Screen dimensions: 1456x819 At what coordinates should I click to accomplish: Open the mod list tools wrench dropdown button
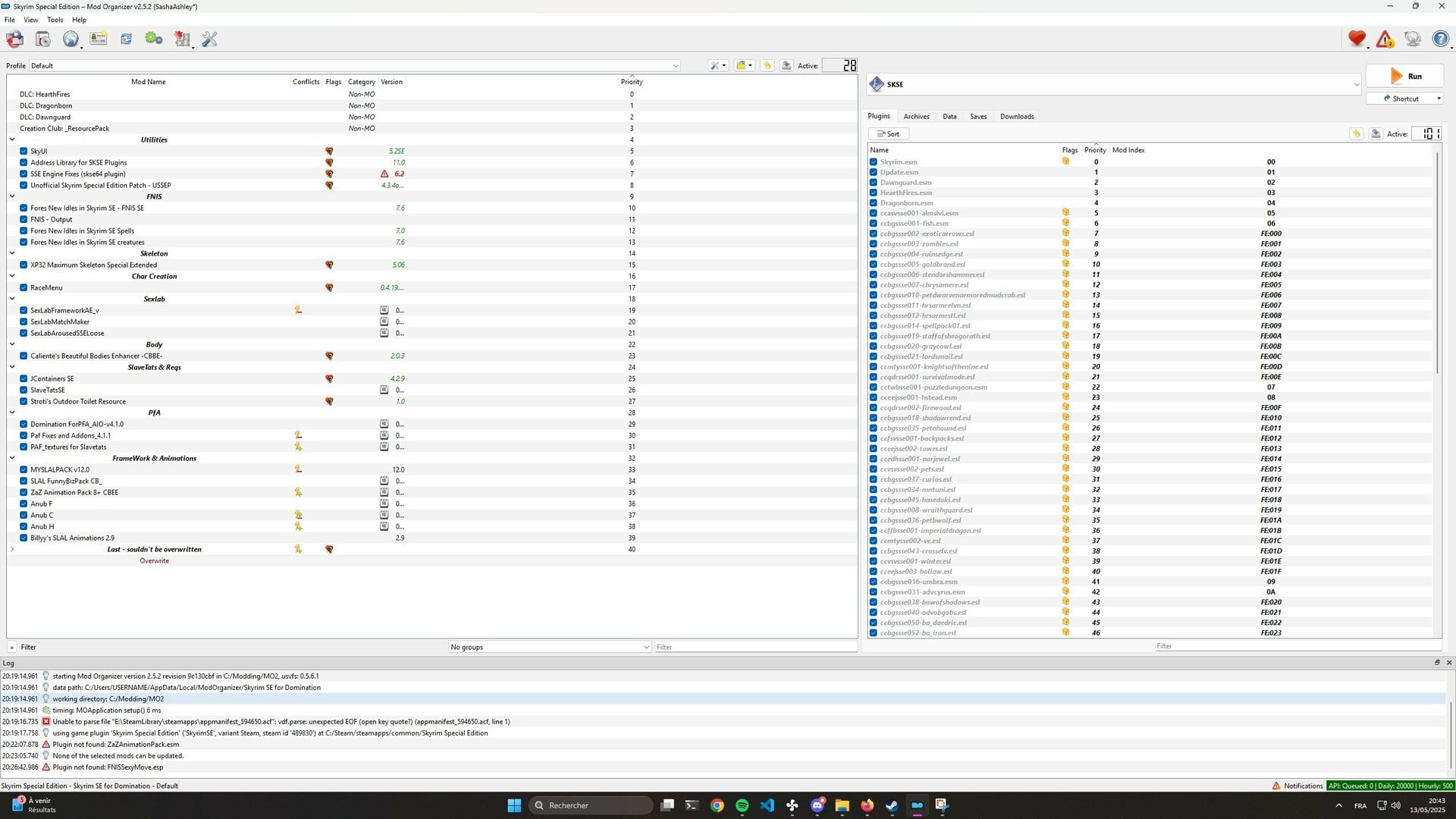(718, 65)
